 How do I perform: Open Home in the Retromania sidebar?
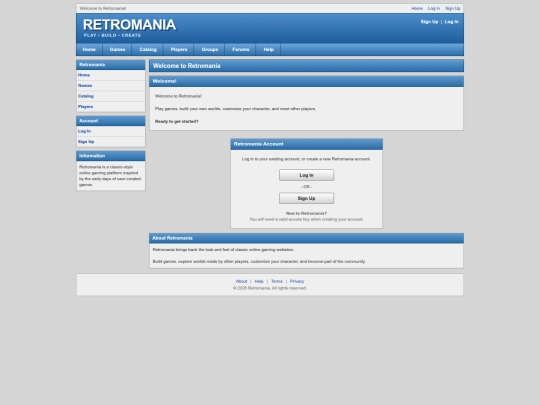click(111, 75)
